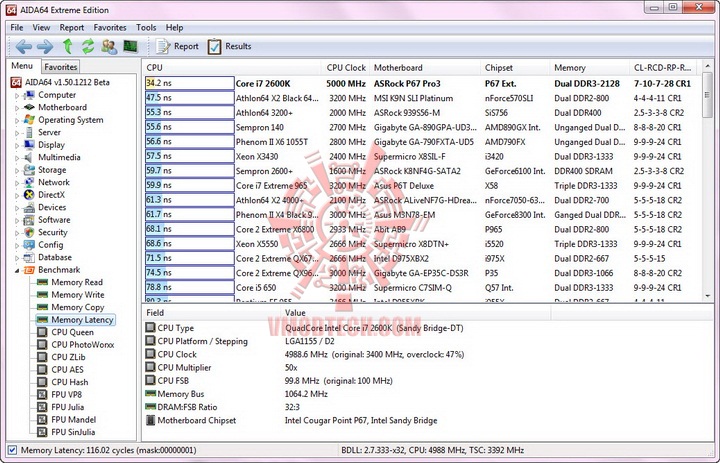
Task: Click the results list scroll down arrow
Action: coord(708,296)
